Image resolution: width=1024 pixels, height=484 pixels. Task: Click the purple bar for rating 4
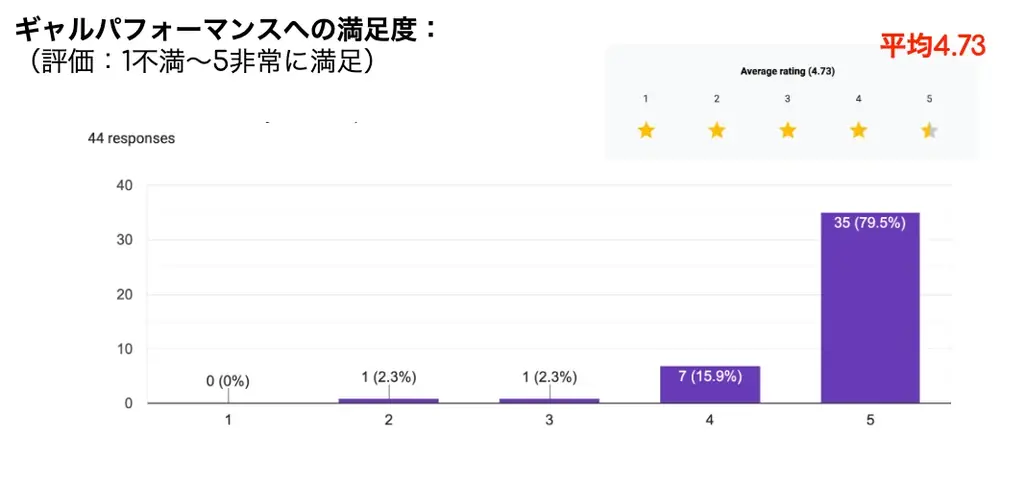tap(709, 385)
